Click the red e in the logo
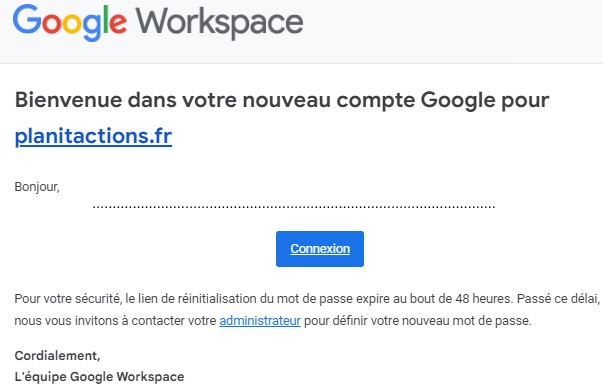The image size is (603, 389). click(118, 23)
